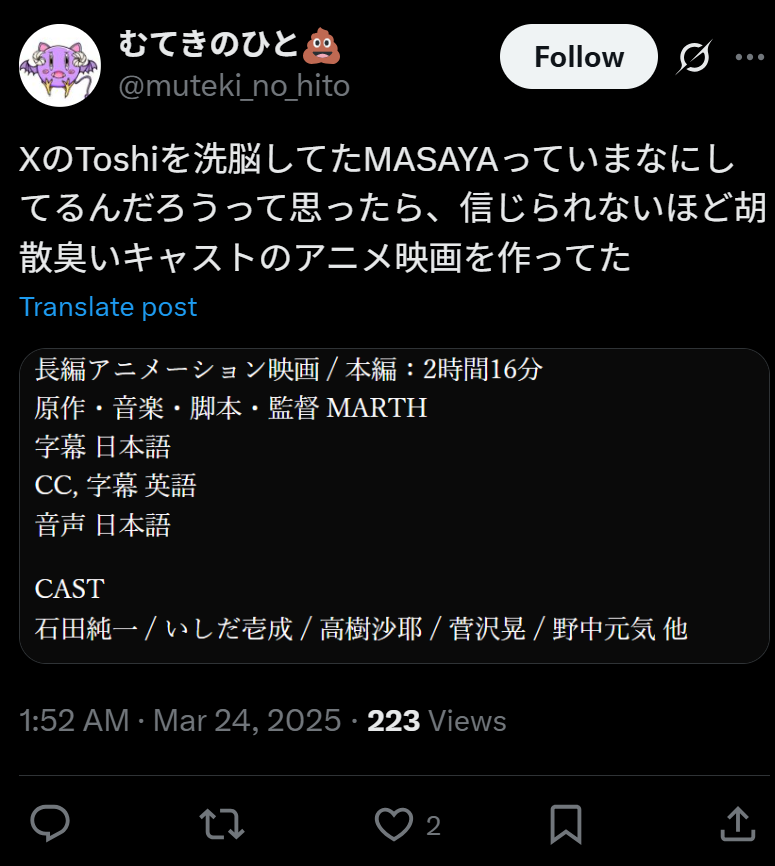The image size is (775, 866).
Task: Open the share icon menu
Action: [x=737, y=823]
